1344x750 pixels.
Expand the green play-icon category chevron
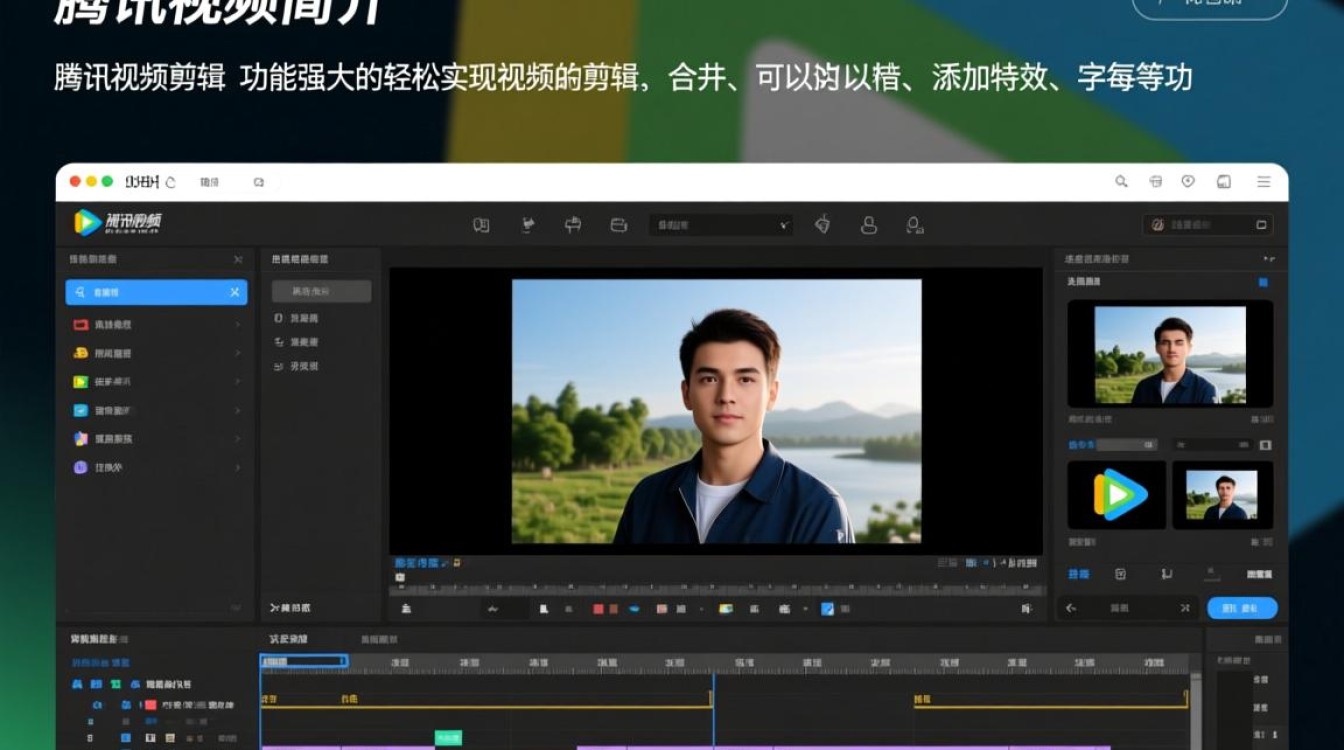click(237, 382)
